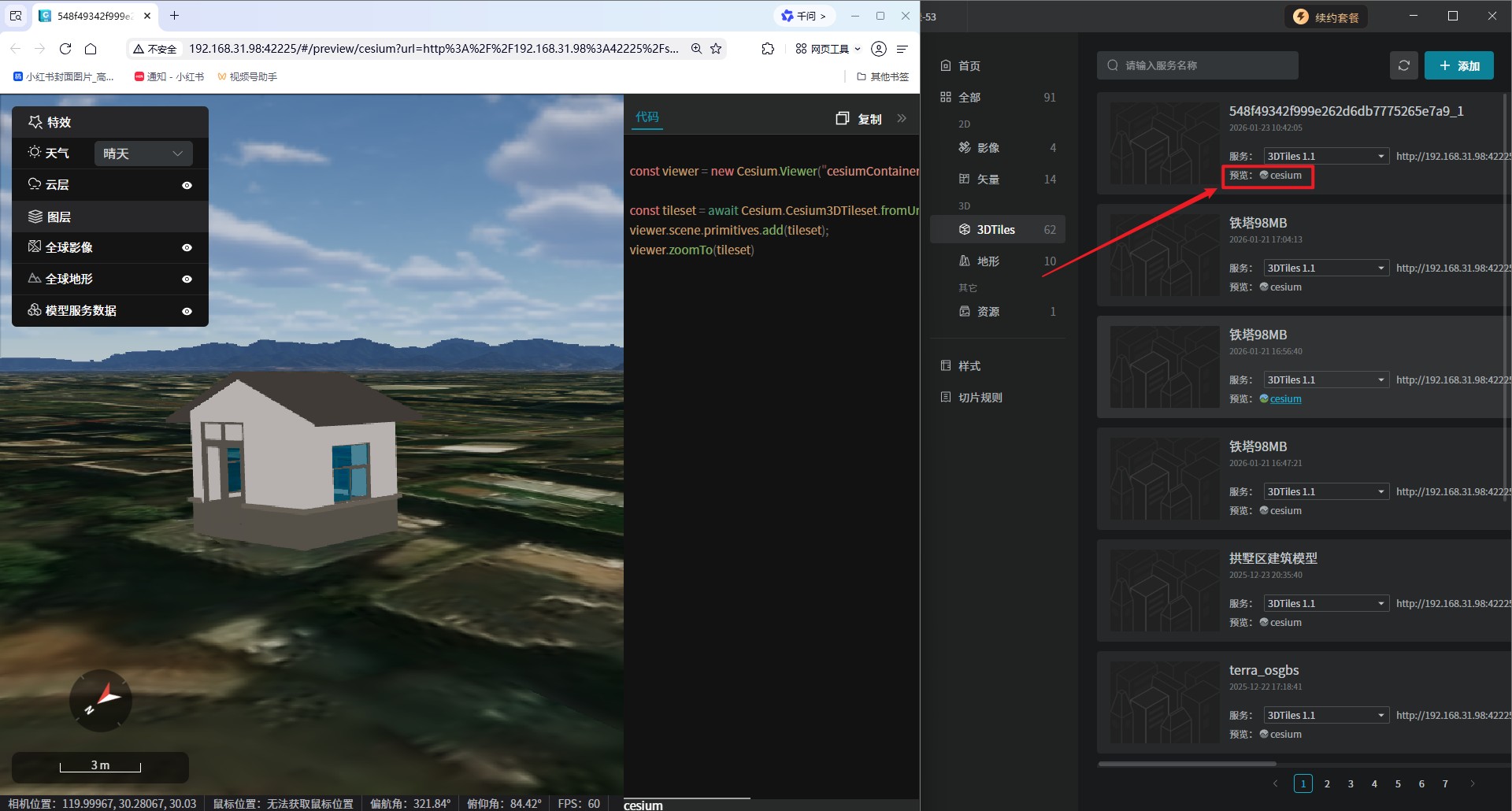The width and height of the screenshot is (1512, 811).
Task: Toggle the 模型服务数据 eye icon
Action: pyautogui.click(x=187, y=312)
